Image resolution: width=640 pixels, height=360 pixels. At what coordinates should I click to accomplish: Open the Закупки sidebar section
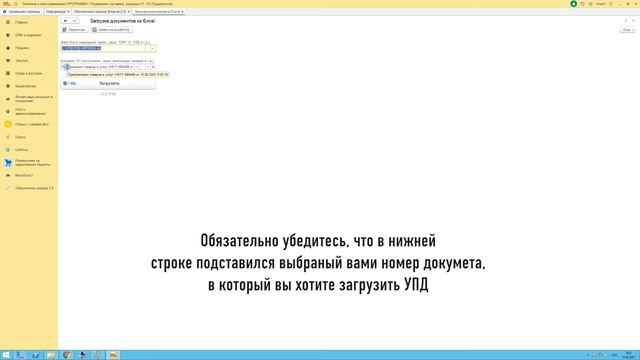tap(21, 60)
